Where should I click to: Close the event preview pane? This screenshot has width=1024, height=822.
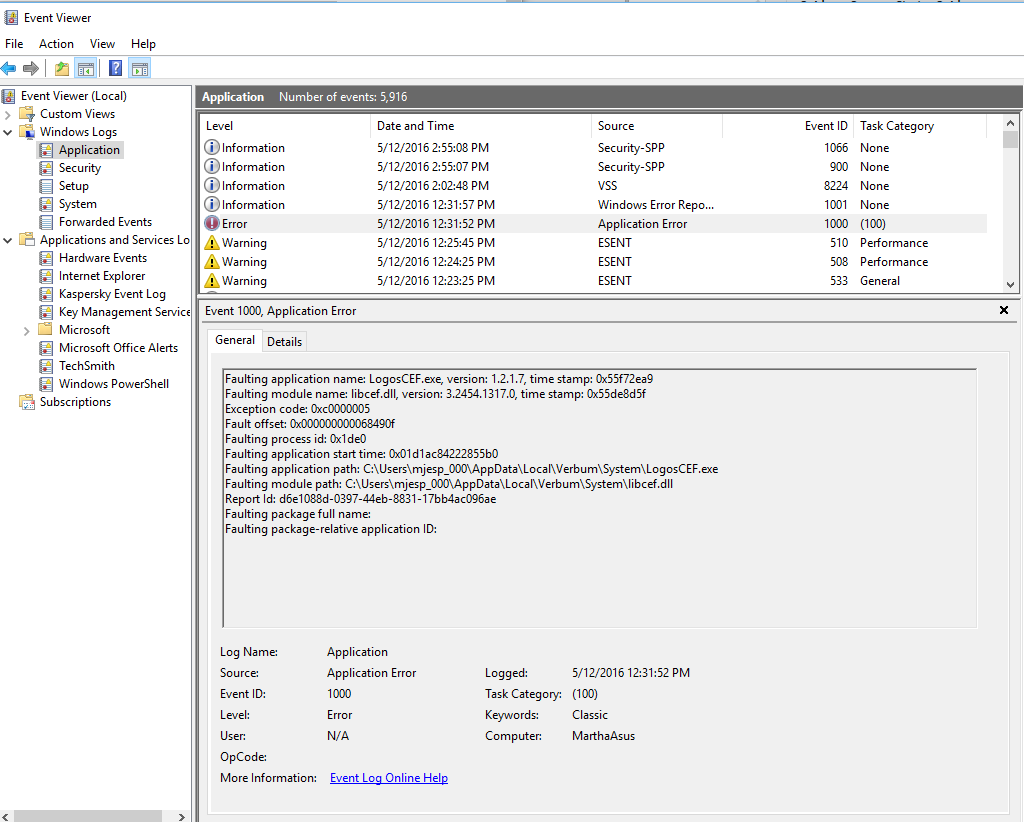pos(1004,311)
